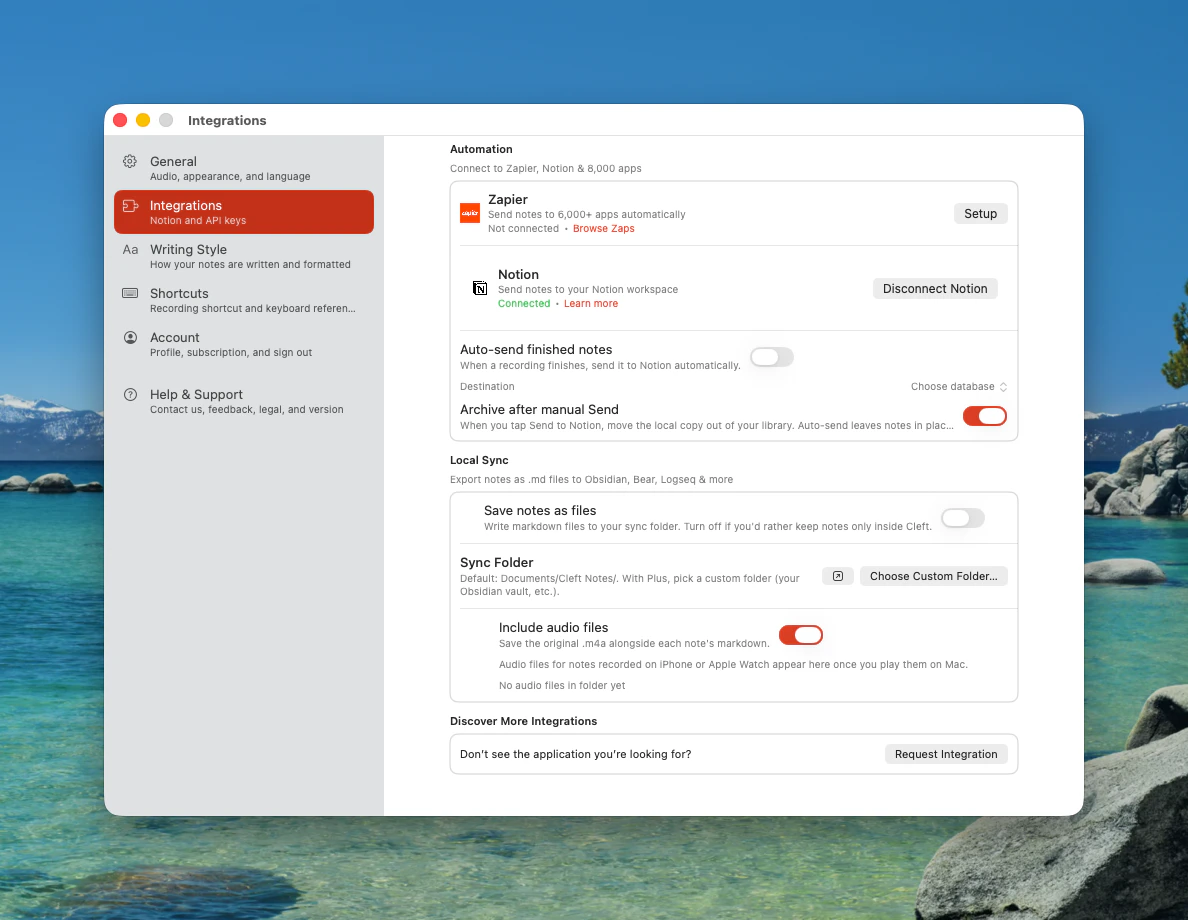Viewport: 1188px width, 920px height.
Task: Click "Don't see the application you're looking for?" text
Action: 575,754
